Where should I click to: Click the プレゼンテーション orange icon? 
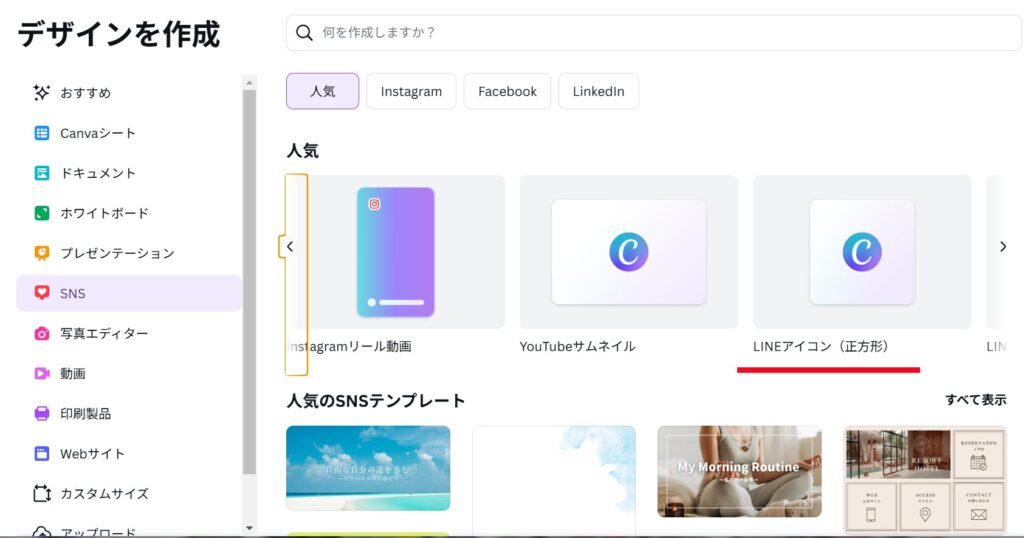(x=42, y=253)
